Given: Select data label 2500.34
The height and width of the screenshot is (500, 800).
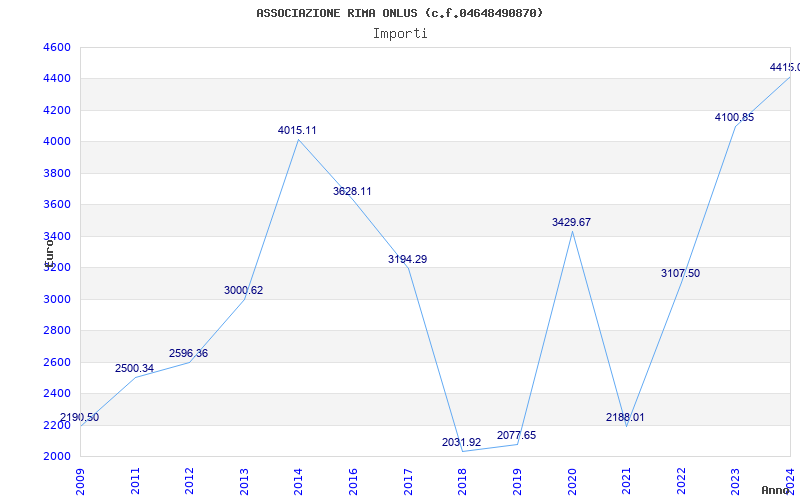Looking at the screenshot, I should pyautogui.click(x=134, y=368).
